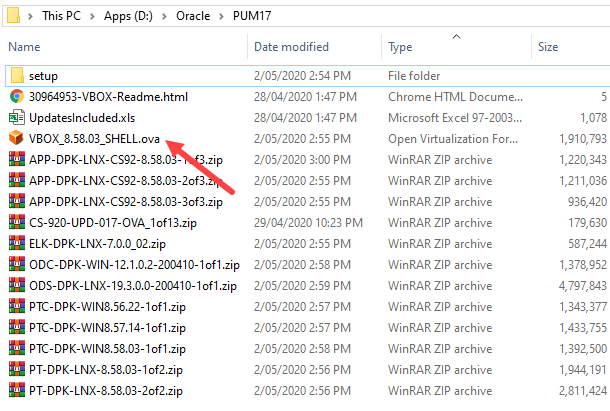The height and width of the screenshot is (411, 610).
Task: Expand the chevron after Oracle breadcrumb
Action: click(221, 16)
